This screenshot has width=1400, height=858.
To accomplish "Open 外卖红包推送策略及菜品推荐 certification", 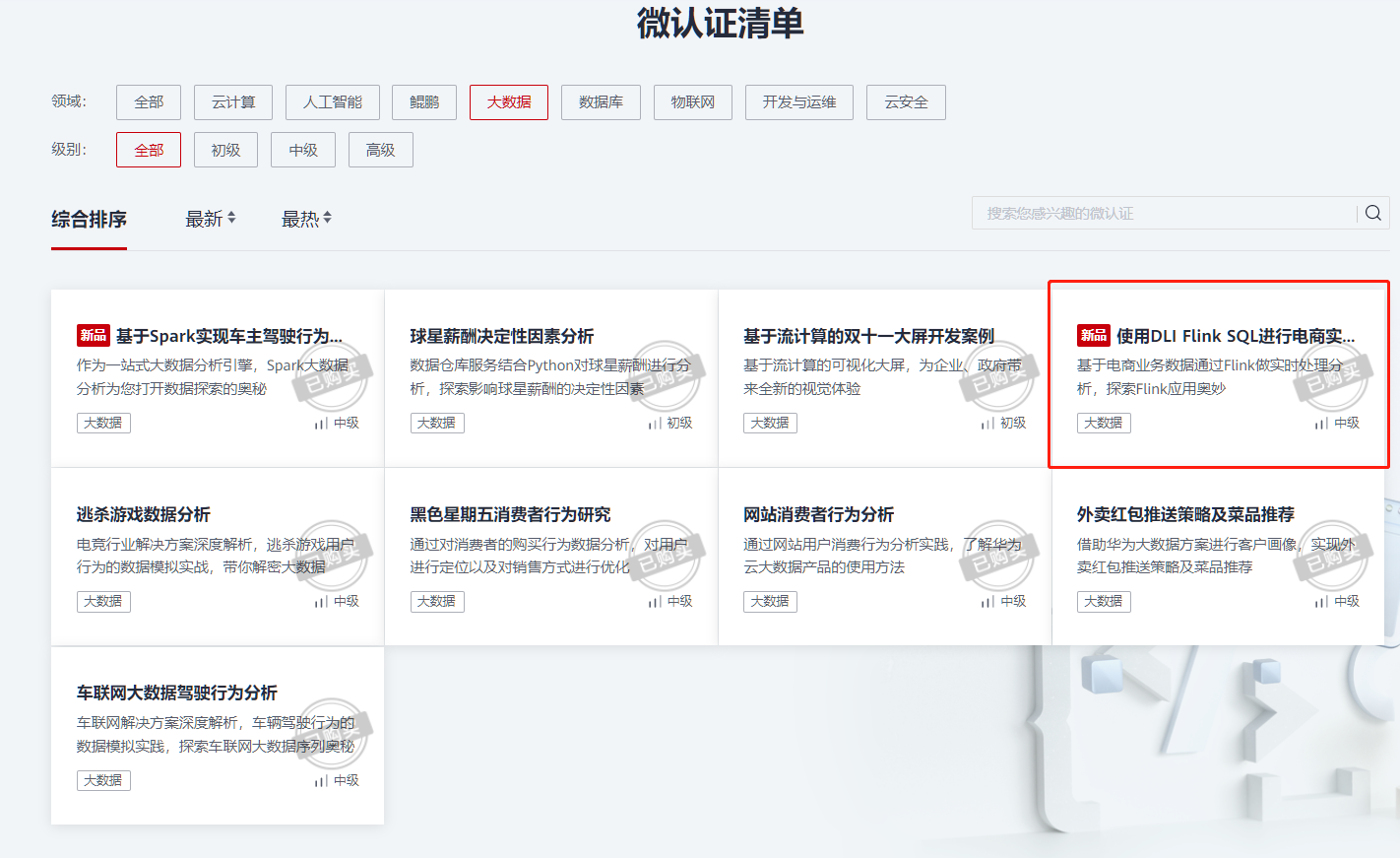I will pos(1185,514).
